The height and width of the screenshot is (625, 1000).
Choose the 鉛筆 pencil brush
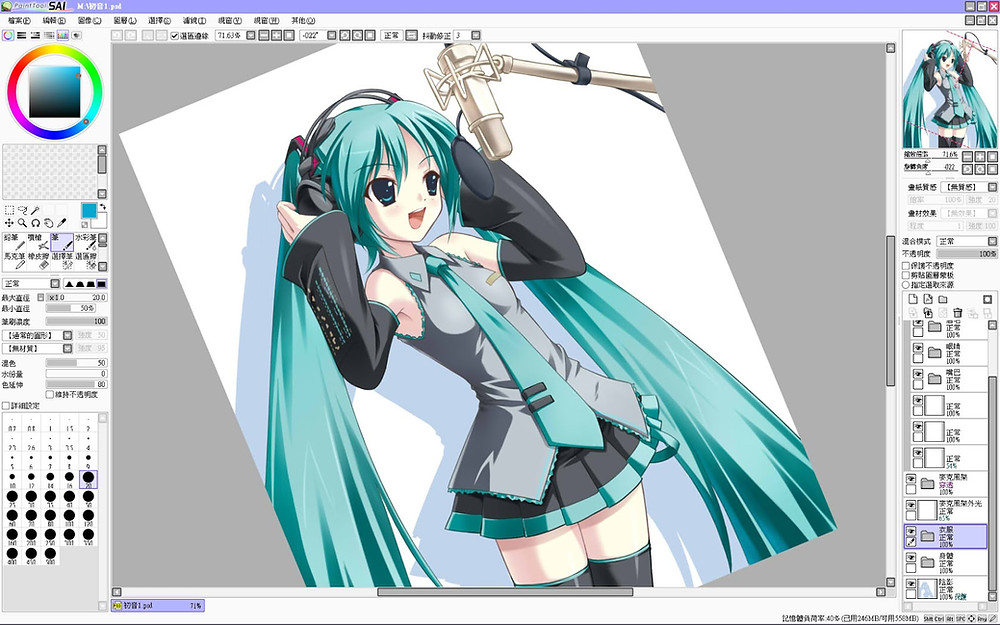14,242
